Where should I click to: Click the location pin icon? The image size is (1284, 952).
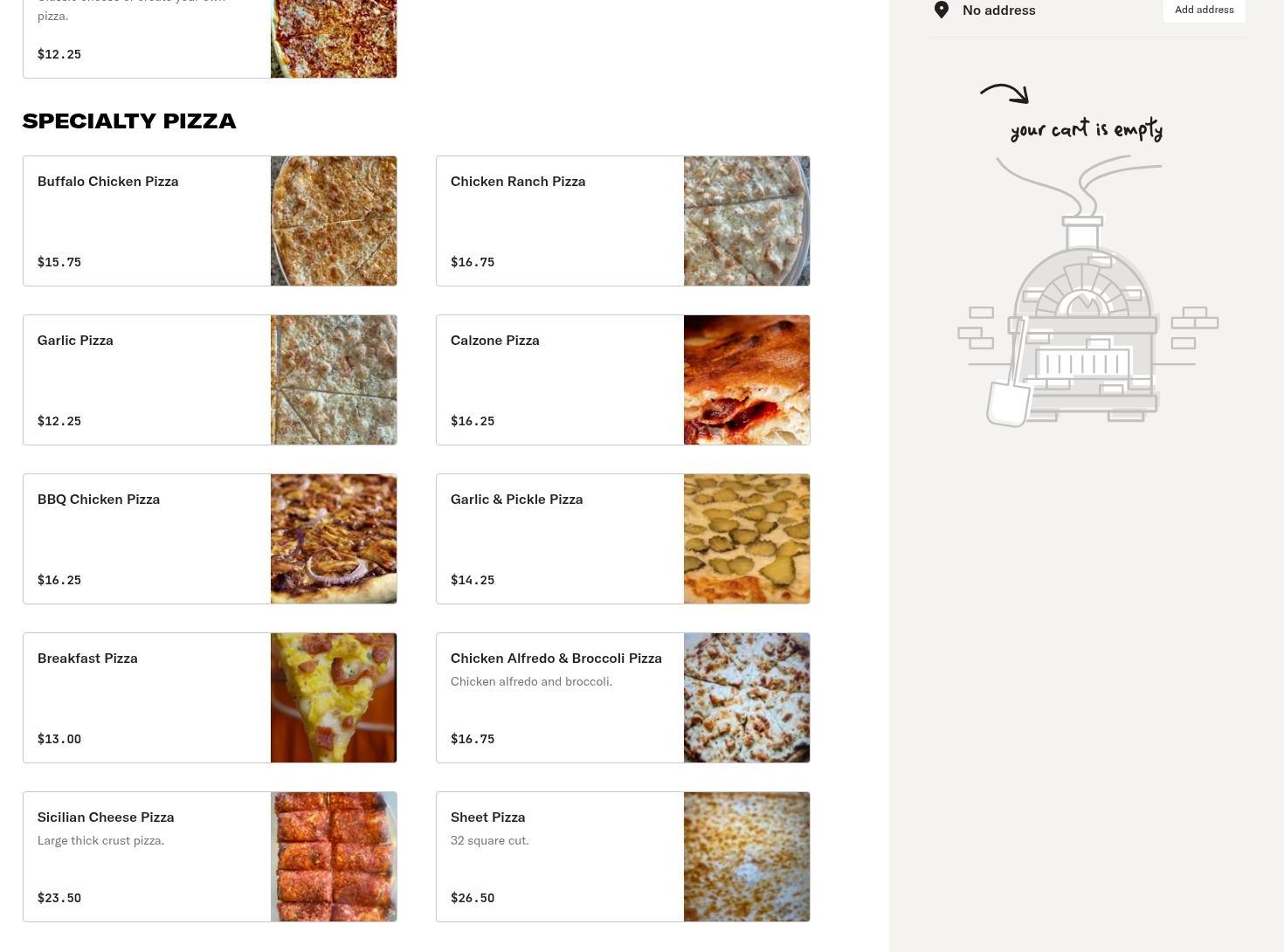point(942,10)
